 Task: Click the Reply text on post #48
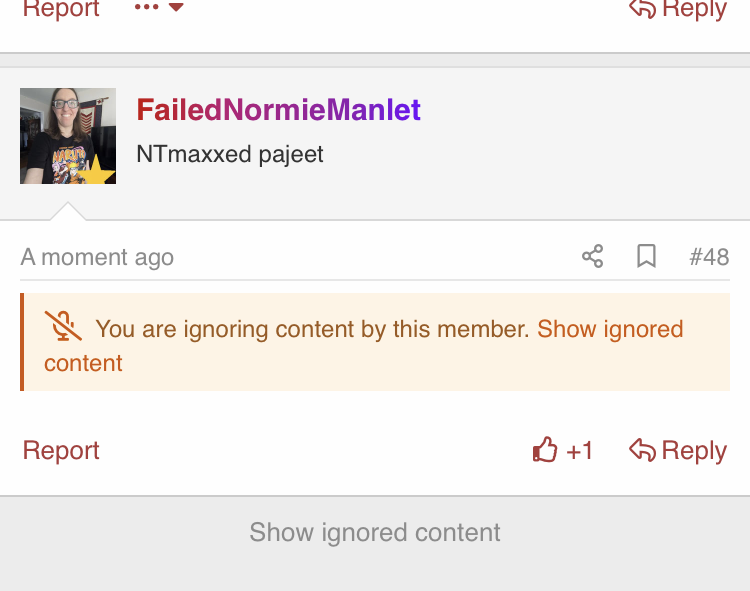694,451
